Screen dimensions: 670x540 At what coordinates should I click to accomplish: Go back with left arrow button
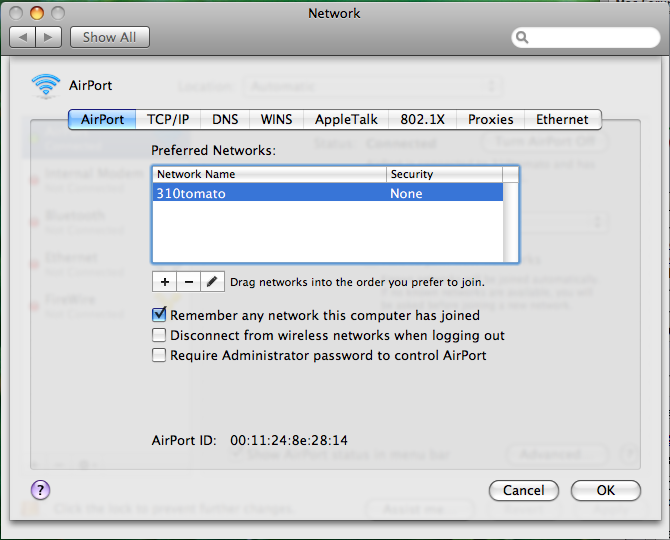(x=23, y=38)
